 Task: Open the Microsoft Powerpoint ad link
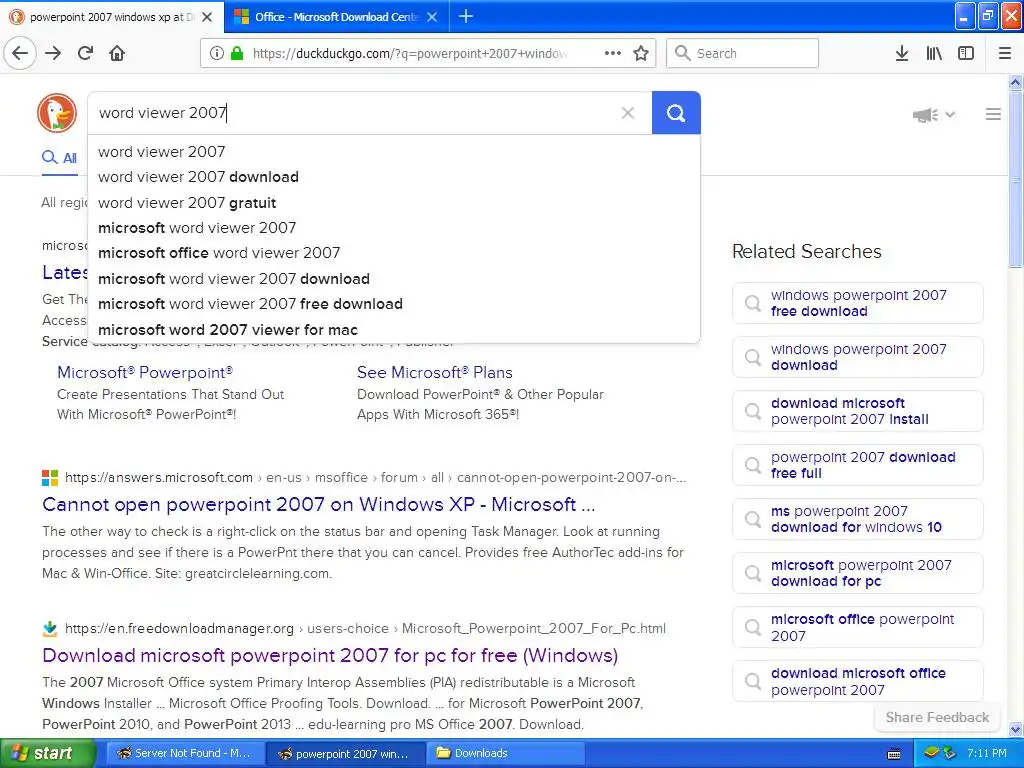(145, 372)
